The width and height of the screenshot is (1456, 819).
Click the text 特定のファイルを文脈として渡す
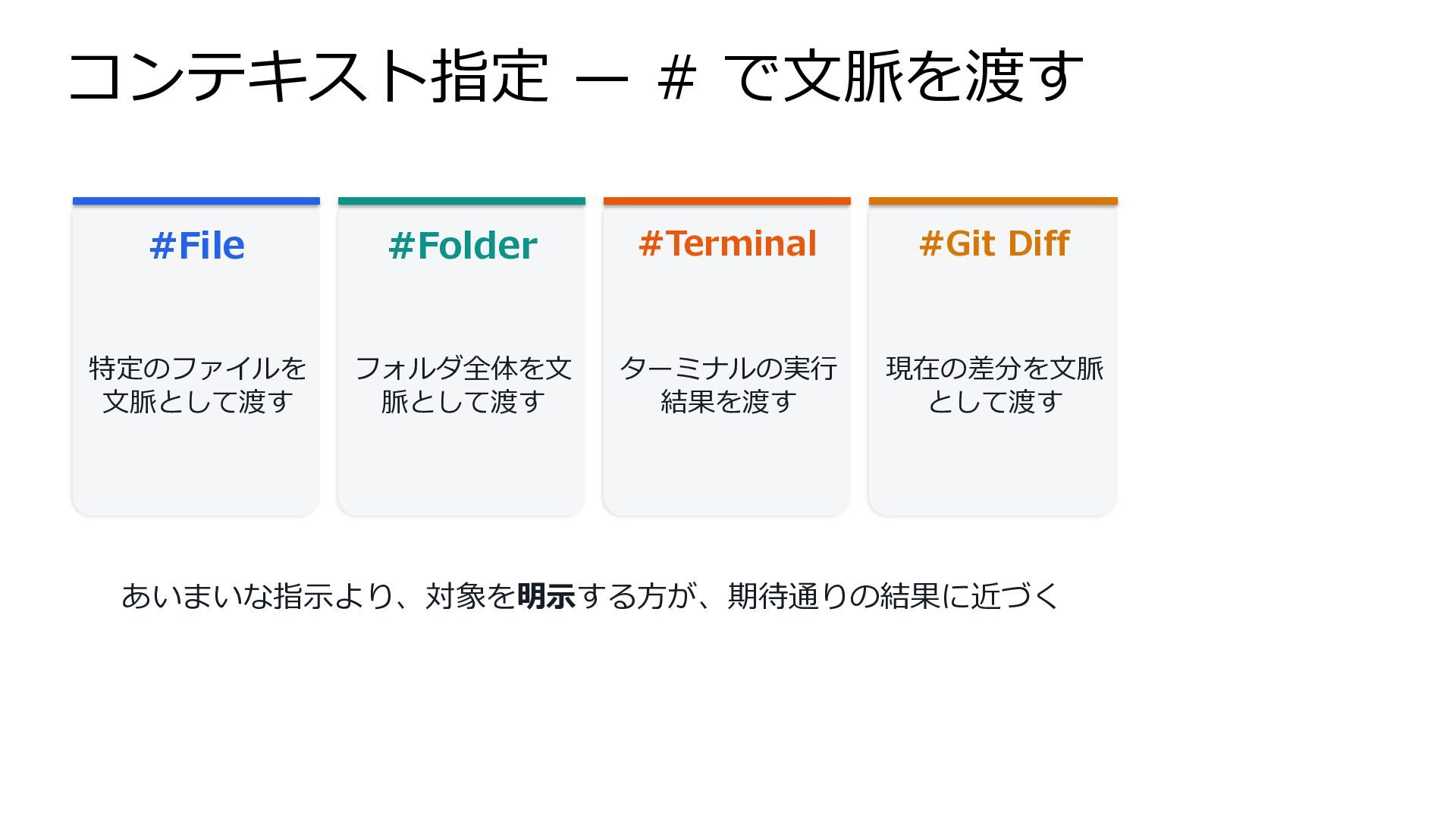[197, 384]
